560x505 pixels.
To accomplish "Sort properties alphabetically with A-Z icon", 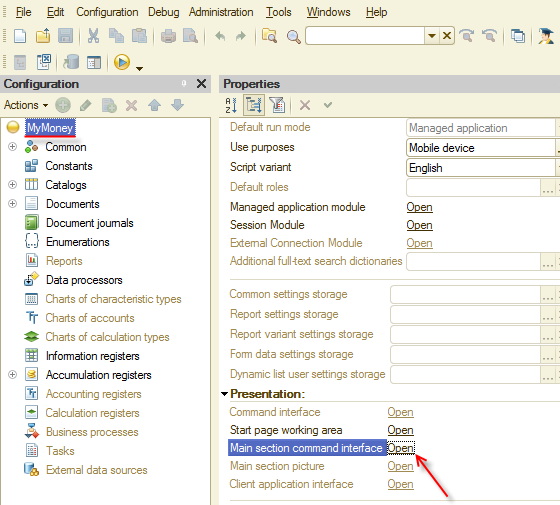I will [x=231, y=105].
